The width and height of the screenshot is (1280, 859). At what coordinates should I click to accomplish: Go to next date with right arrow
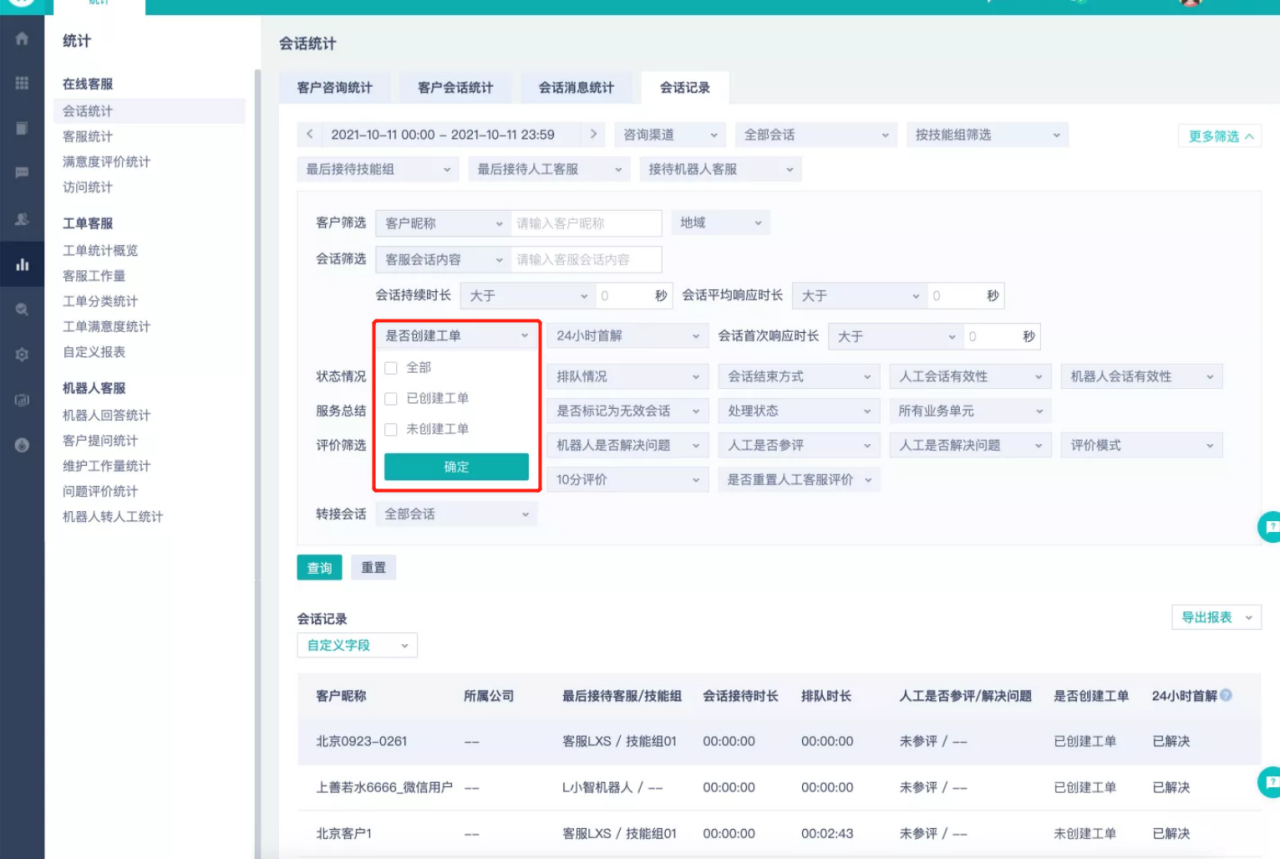tap(594, 135)
